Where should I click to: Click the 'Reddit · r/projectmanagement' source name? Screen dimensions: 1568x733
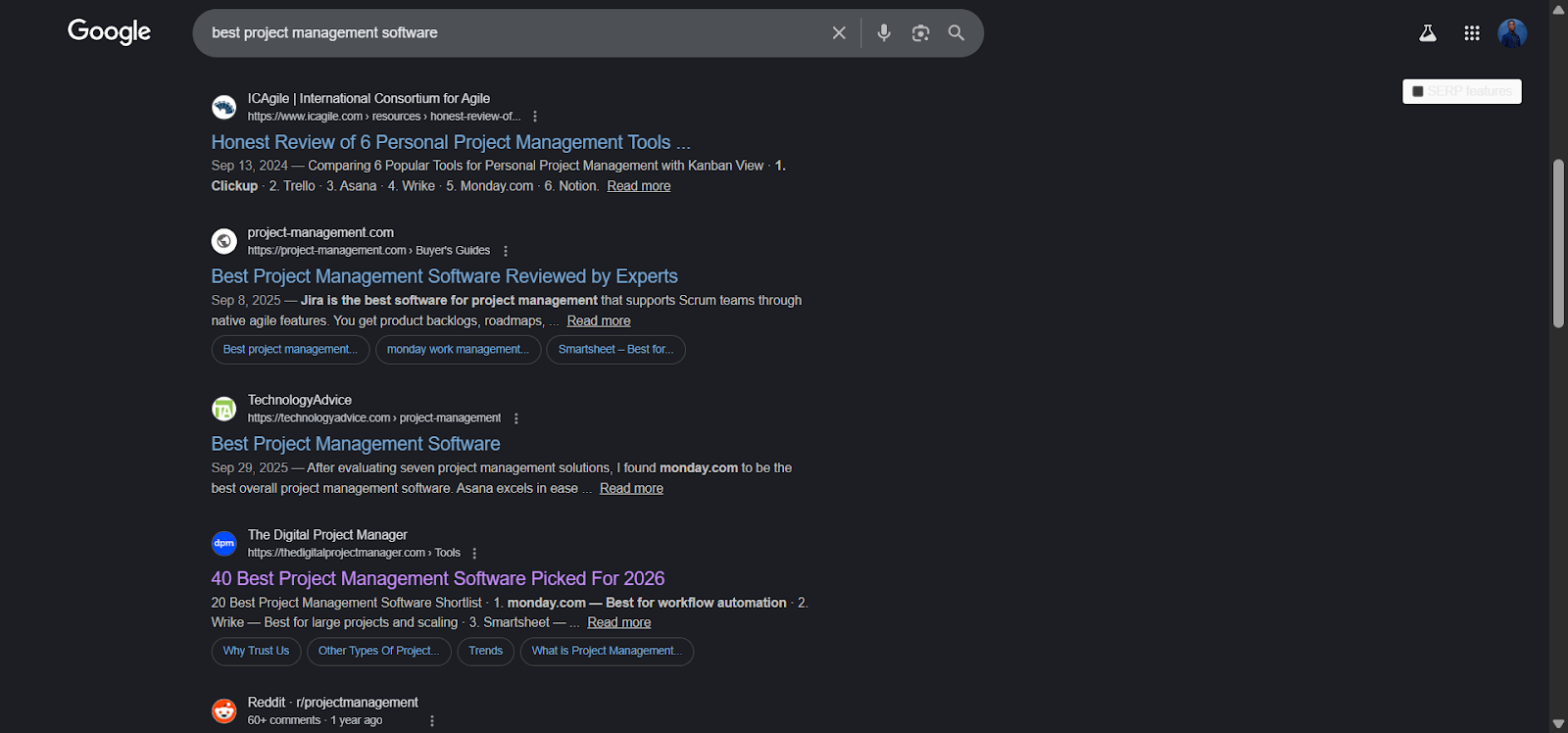(333, 703)
